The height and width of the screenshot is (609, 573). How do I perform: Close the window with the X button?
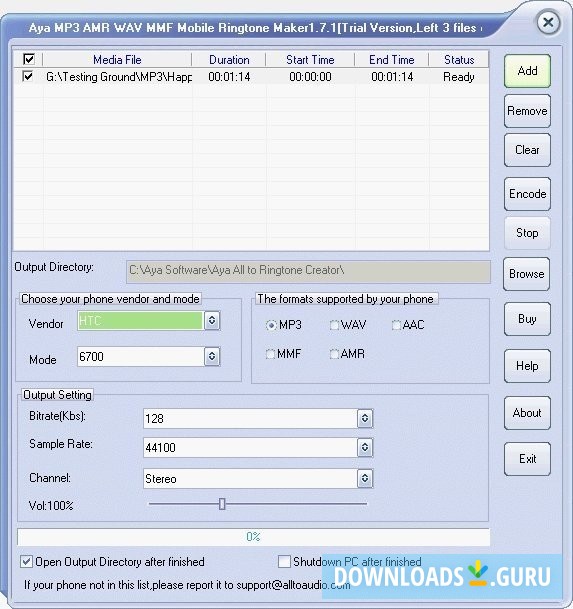pyautogui.click(x=548, y=22)
